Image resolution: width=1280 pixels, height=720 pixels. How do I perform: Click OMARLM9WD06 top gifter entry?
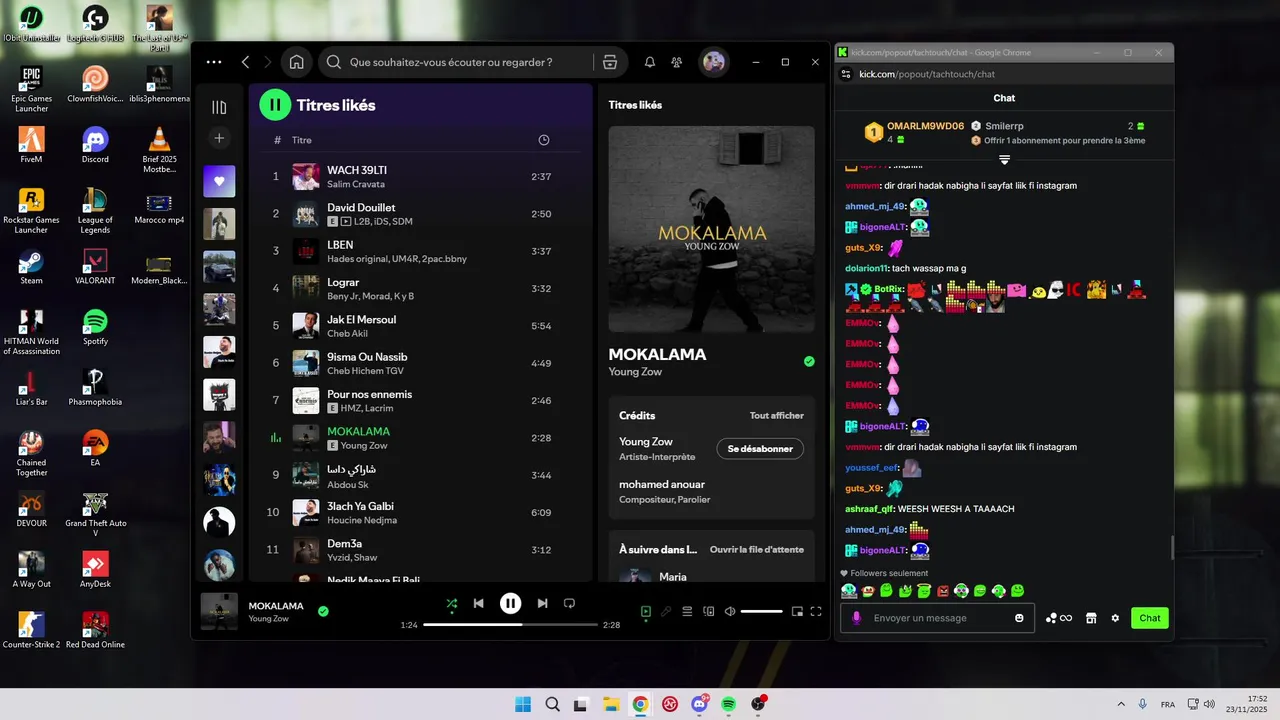914,132
